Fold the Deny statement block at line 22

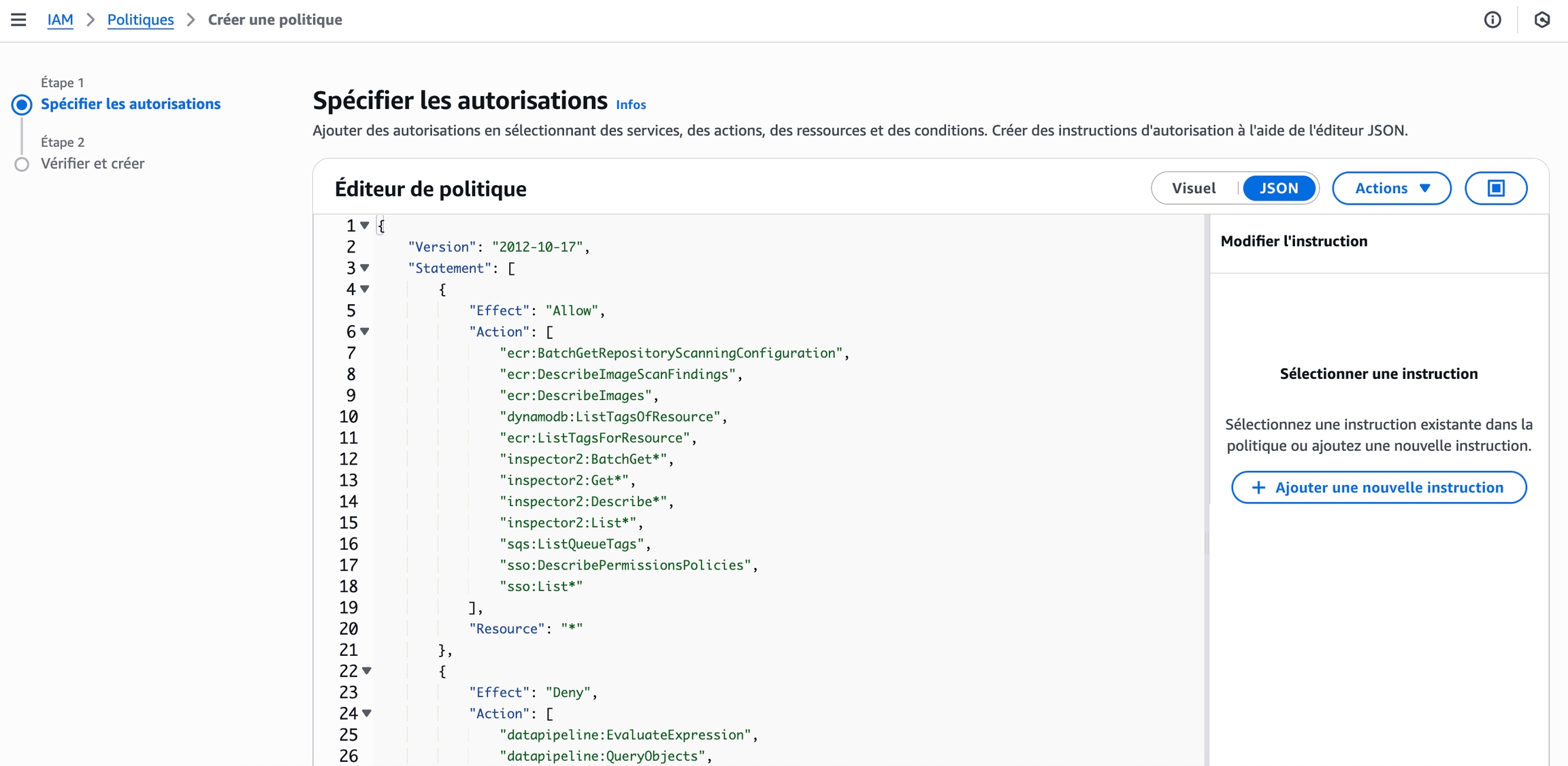367,671
